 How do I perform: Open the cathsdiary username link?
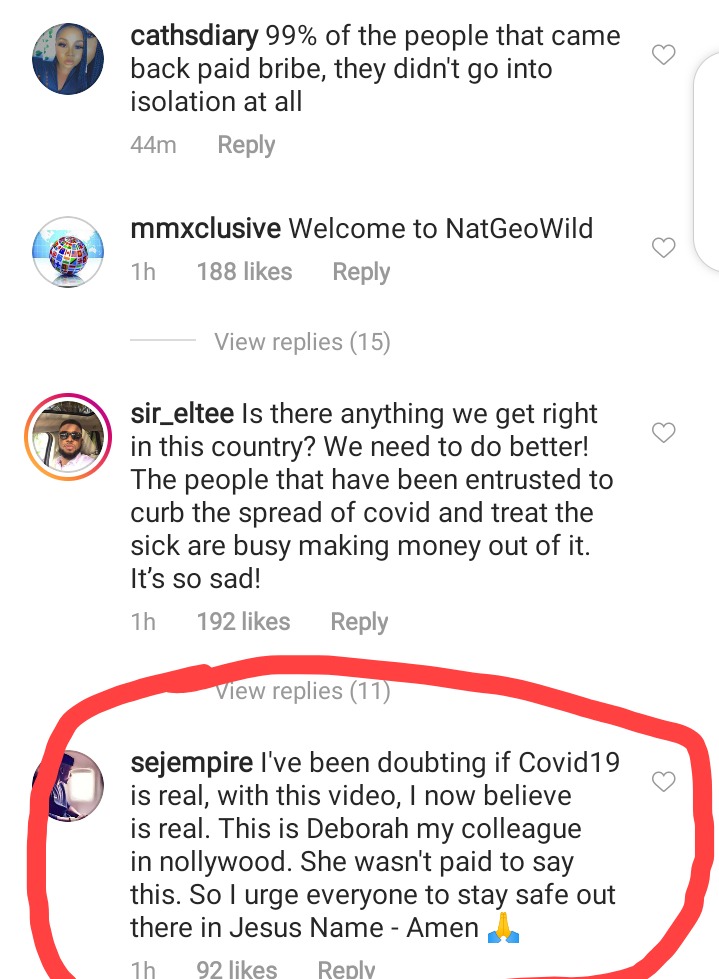tap(194, 36)
